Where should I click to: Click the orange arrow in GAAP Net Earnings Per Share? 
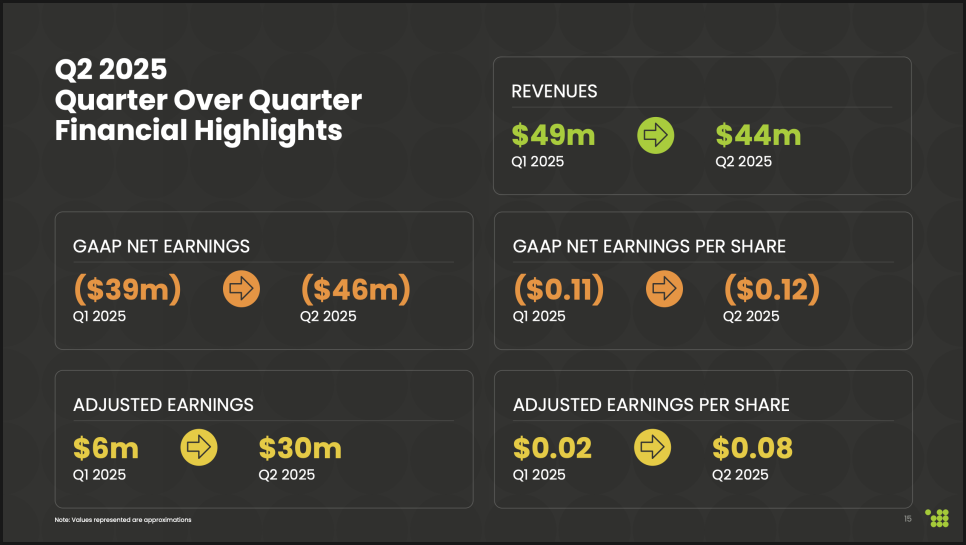664,290
